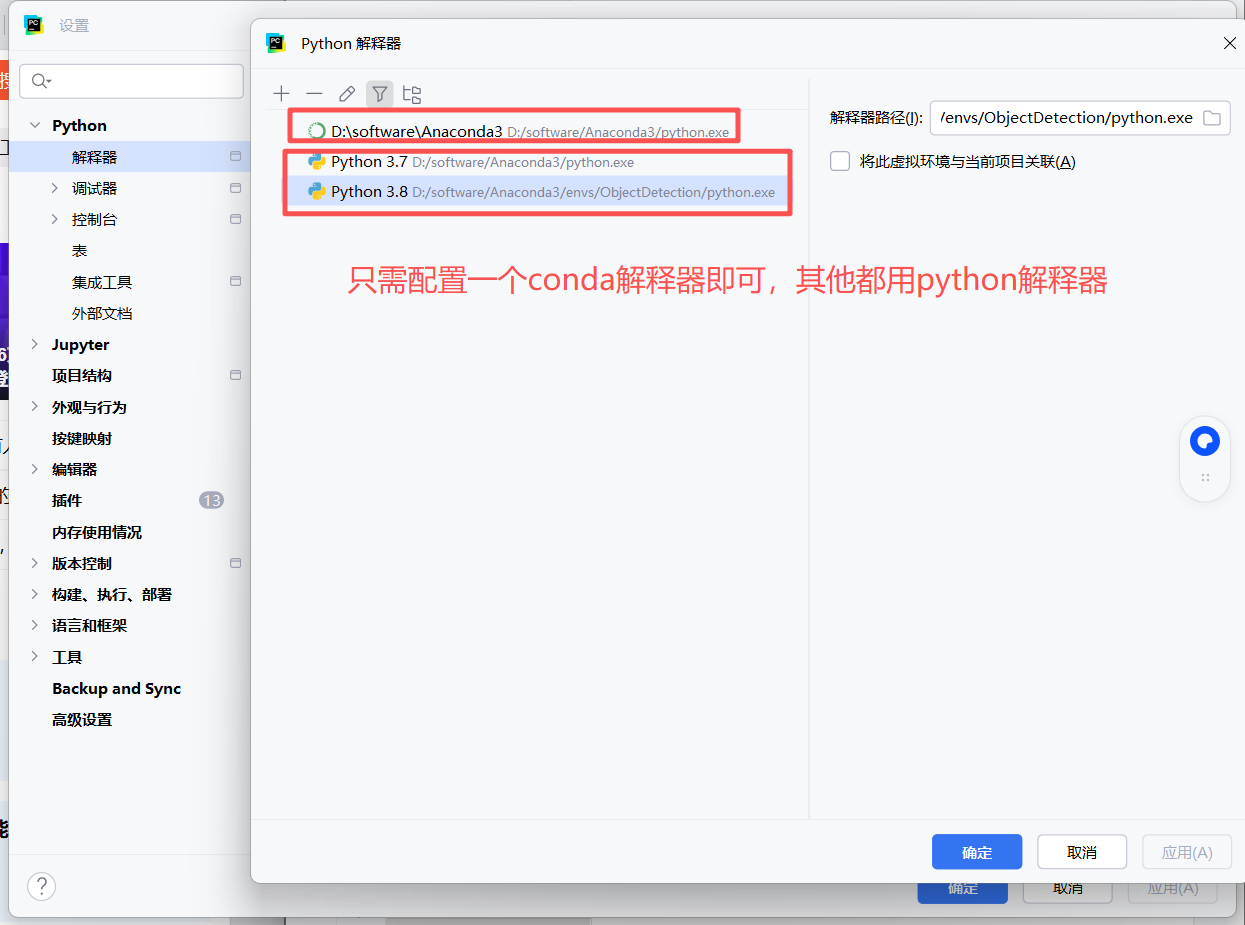Expand the 控制台 tree node
This screenshot has height=925, width=1245.
[x=55, y=219]
